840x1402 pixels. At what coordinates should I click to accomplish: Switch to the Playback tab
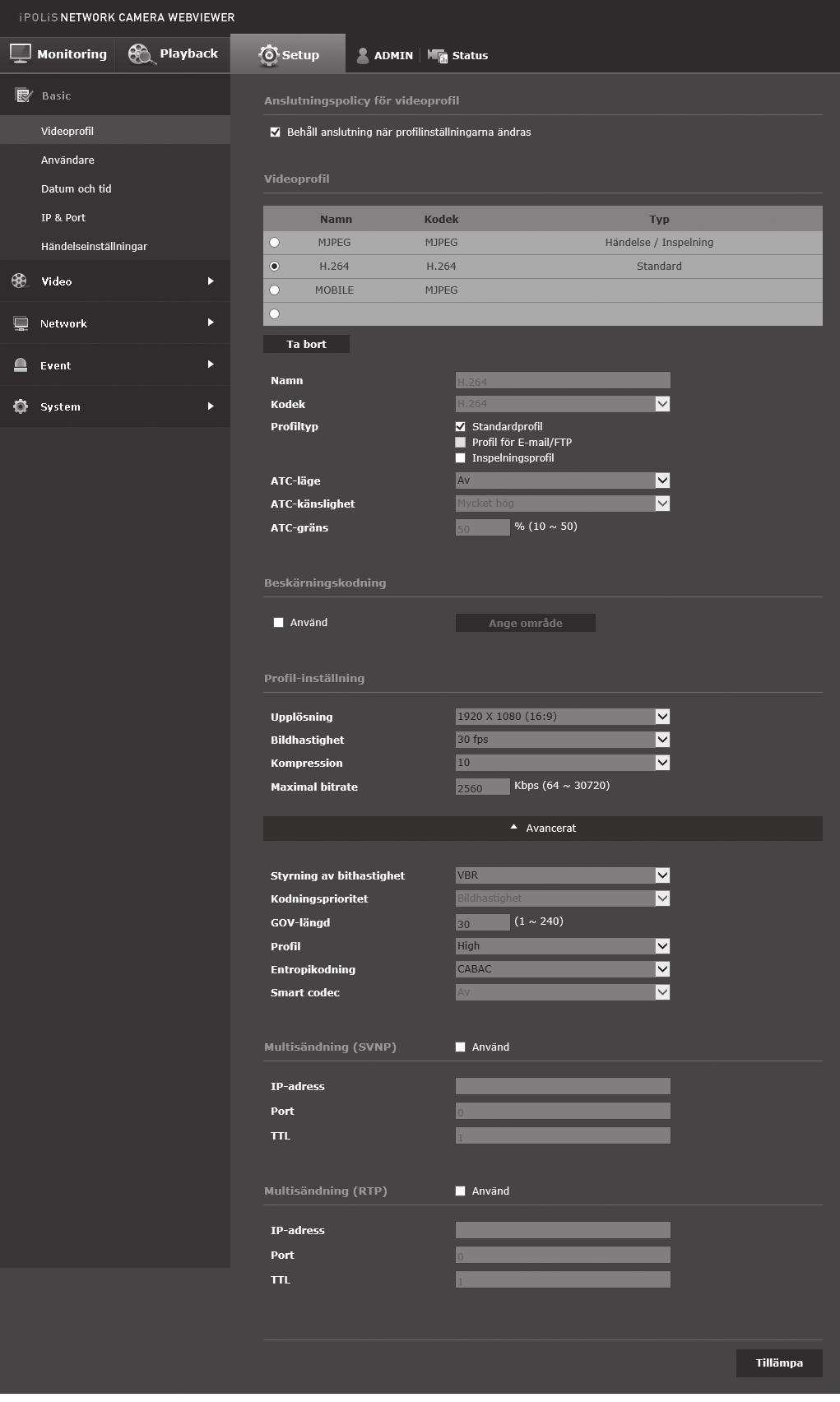173,54
